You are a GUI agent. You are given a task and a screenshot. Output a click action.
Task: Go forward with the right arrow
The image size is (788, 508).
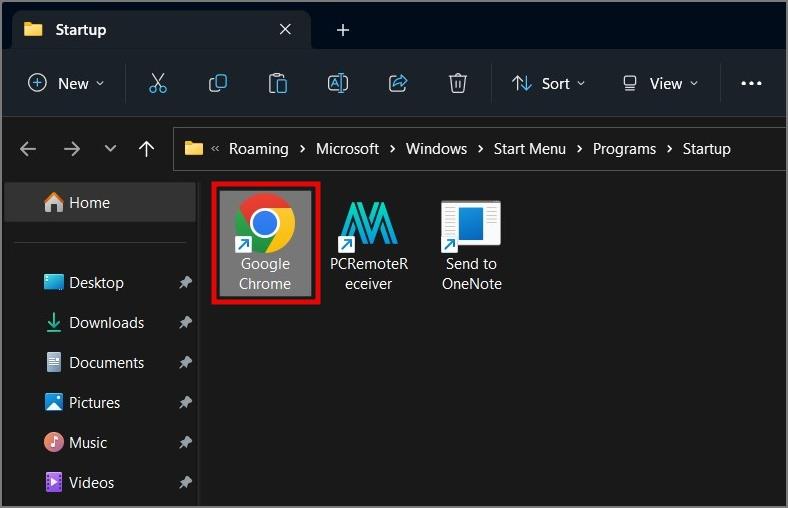pyautogui.click(x=71, y=149)
